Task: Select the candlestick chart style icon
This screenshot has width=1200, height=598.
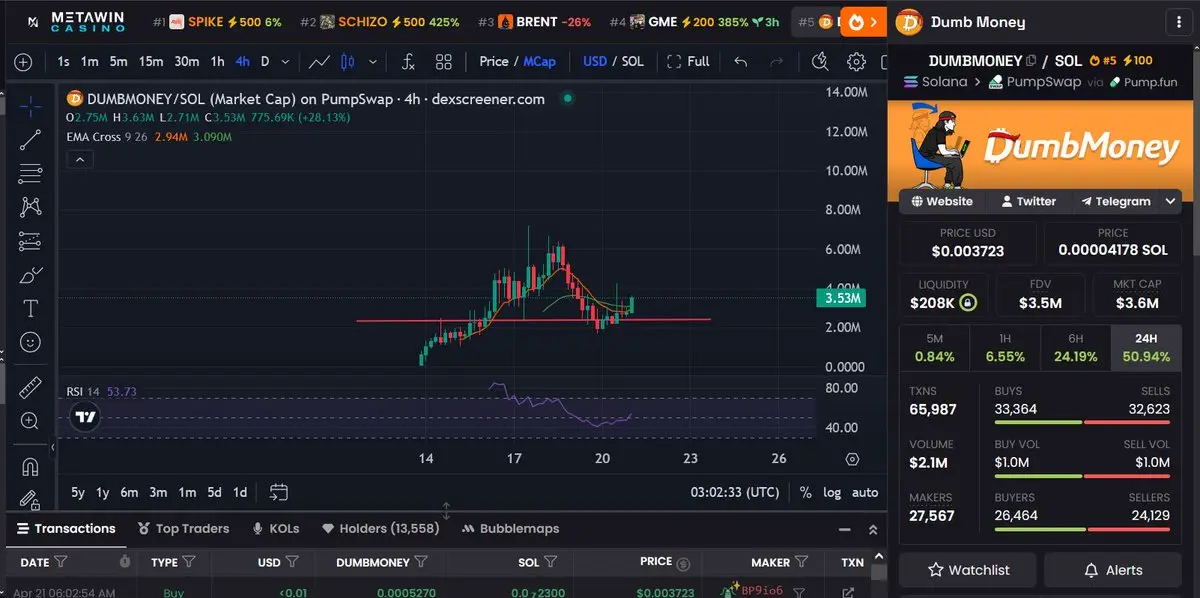Action: [x=348, y=62]
